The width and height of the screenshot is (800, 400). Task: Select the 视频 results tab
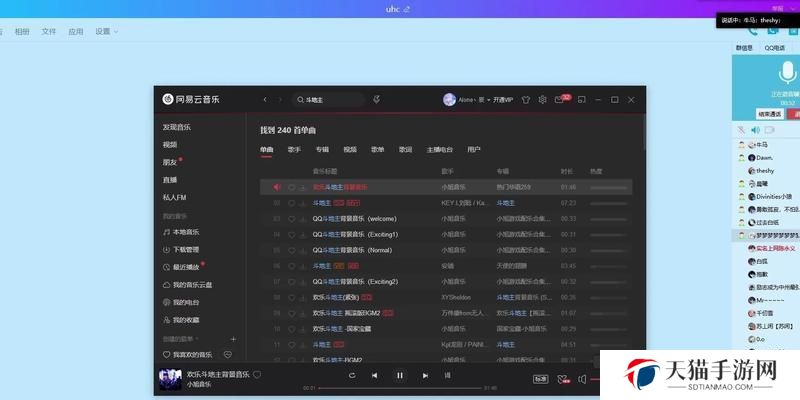click(350, 149)
